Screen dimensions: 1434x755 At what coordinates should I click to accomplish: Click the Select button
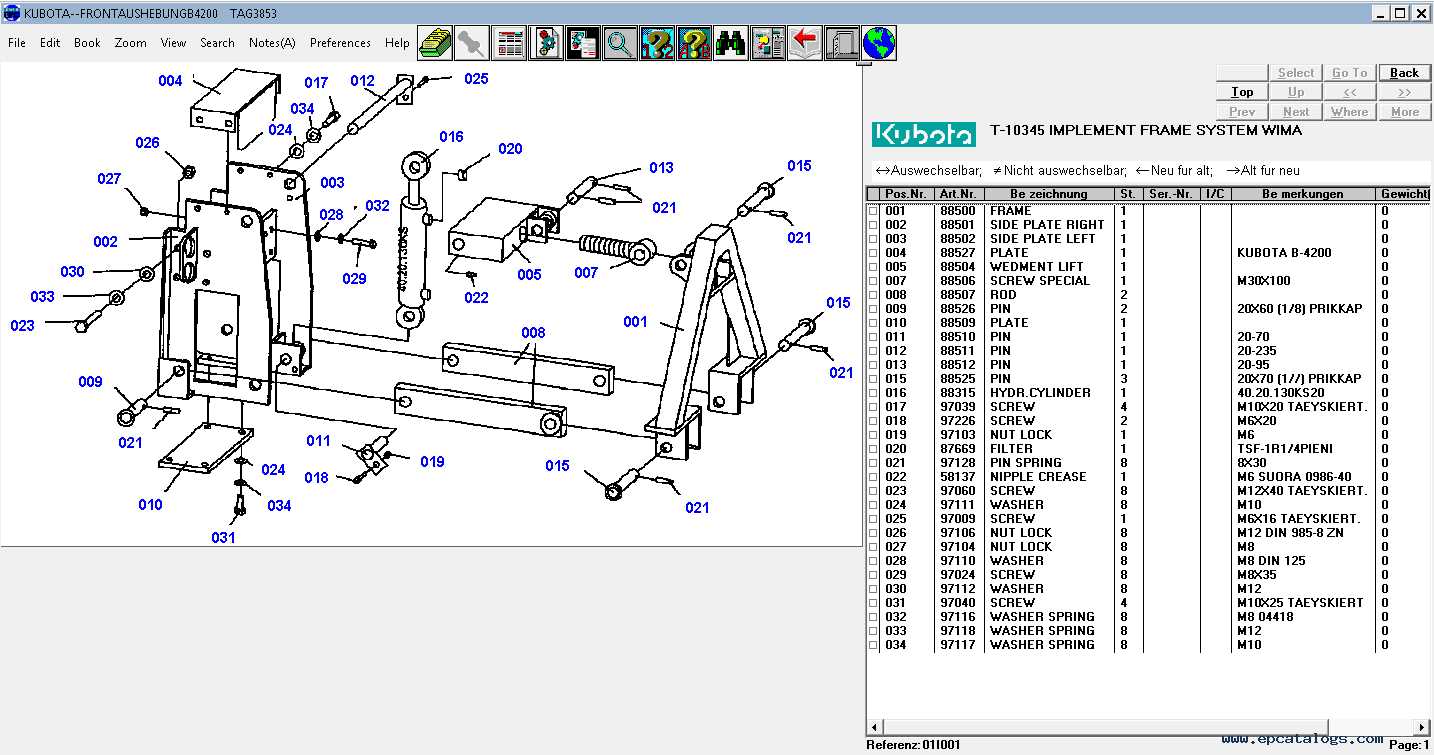point(1296,72)
